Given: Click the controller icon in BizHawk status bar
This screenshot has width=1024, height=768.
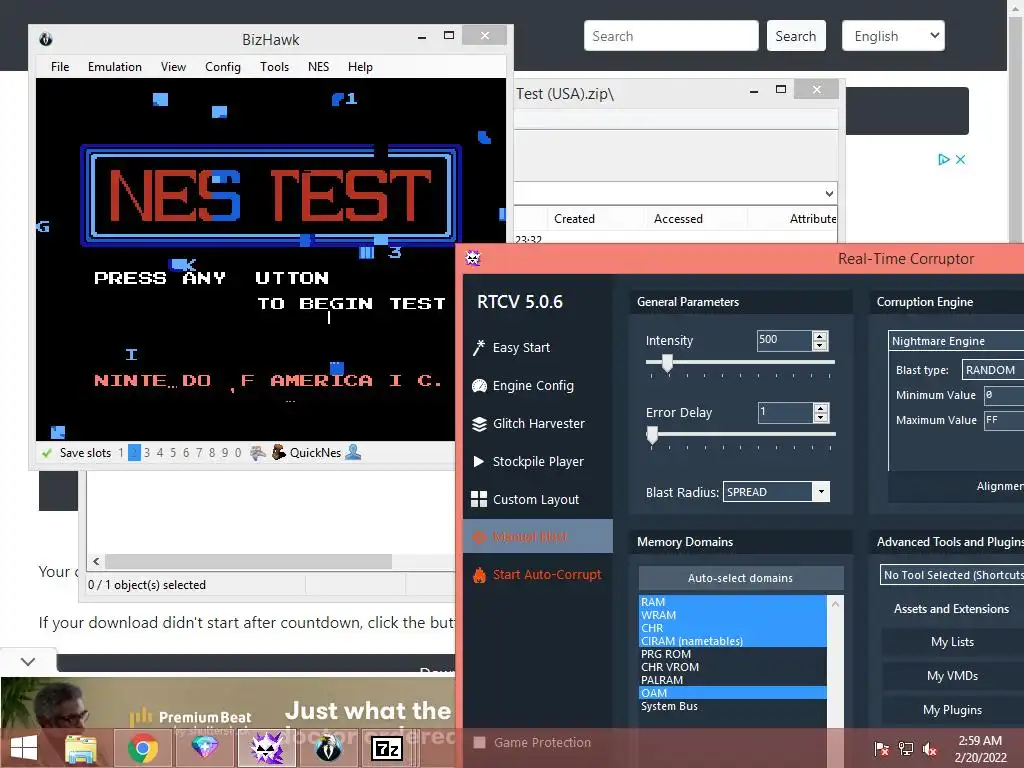Looking at the screenshot, I should [x=258, y=453].
